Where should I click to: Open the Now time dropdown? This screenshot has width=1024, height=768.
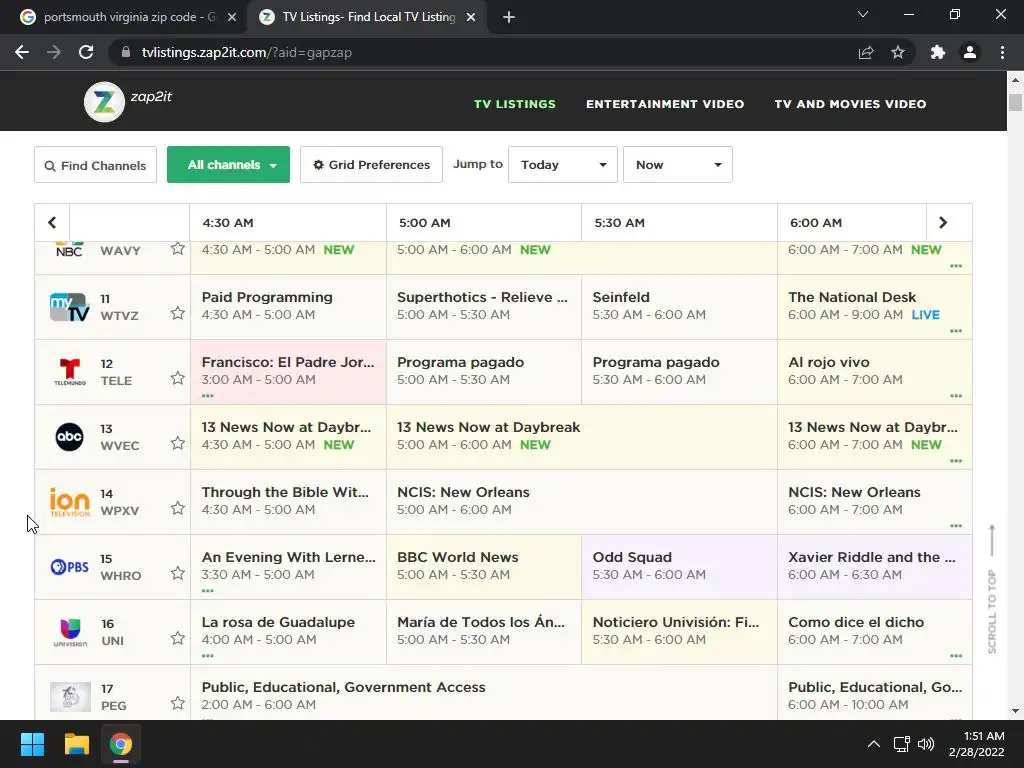tap(678, 165)
